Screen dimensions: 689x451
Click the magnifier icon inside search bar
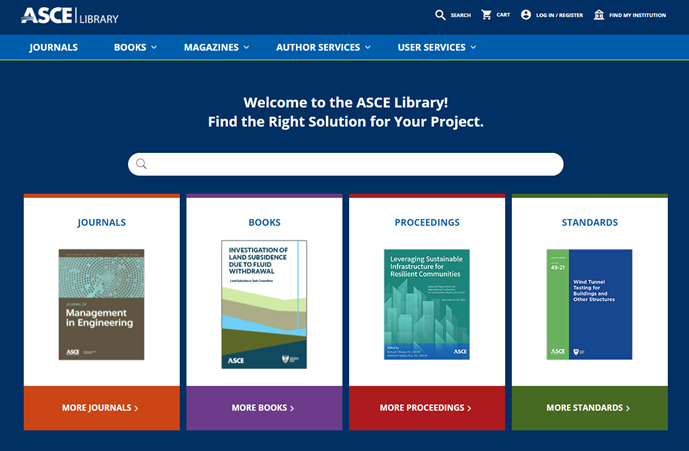pyautogui.click(x=141, y=164)
